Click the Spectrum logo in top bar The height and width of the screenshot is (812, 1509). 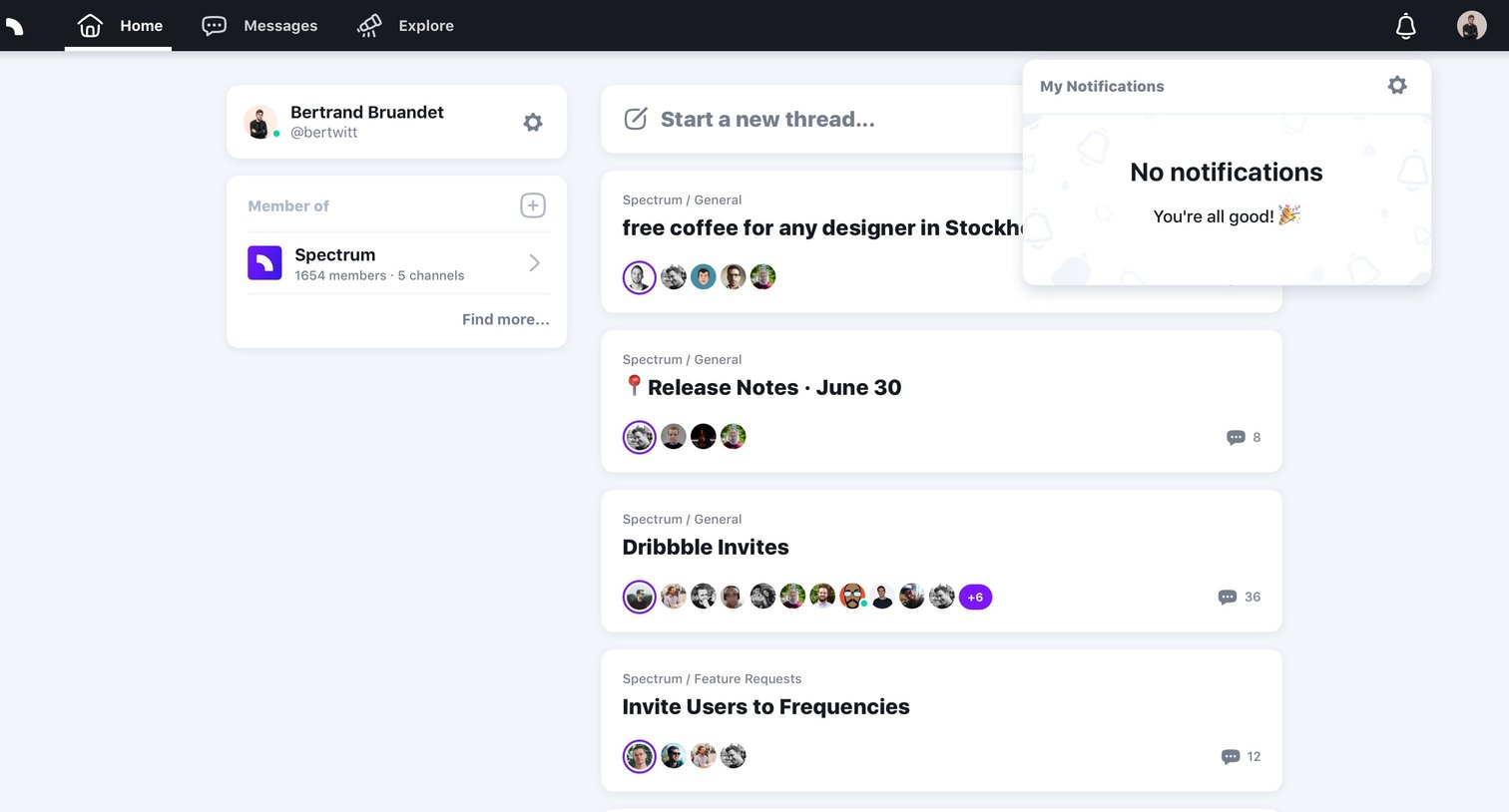pyautogui.click(x=15, y=26)
